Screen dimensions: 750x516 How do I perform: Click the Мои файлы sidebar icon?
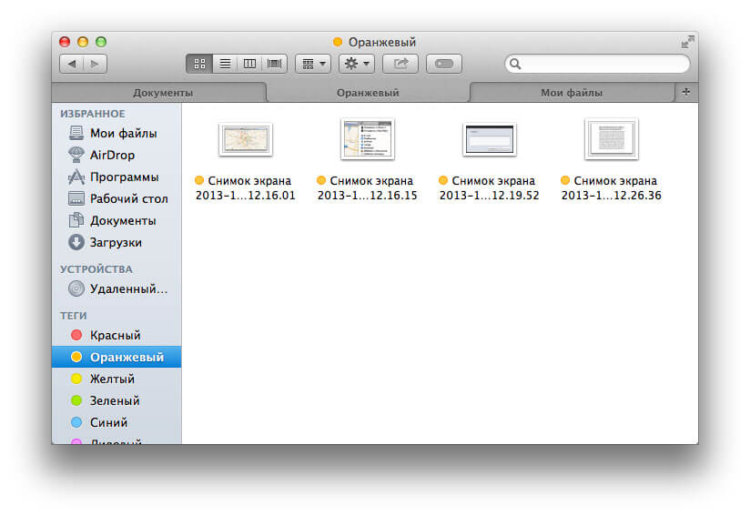click(76, 132)
